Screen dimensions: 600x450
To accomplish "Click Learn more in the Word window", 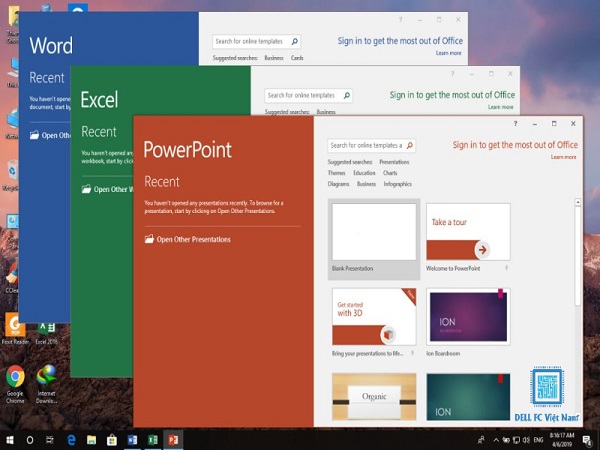I will tap(448, 53).
